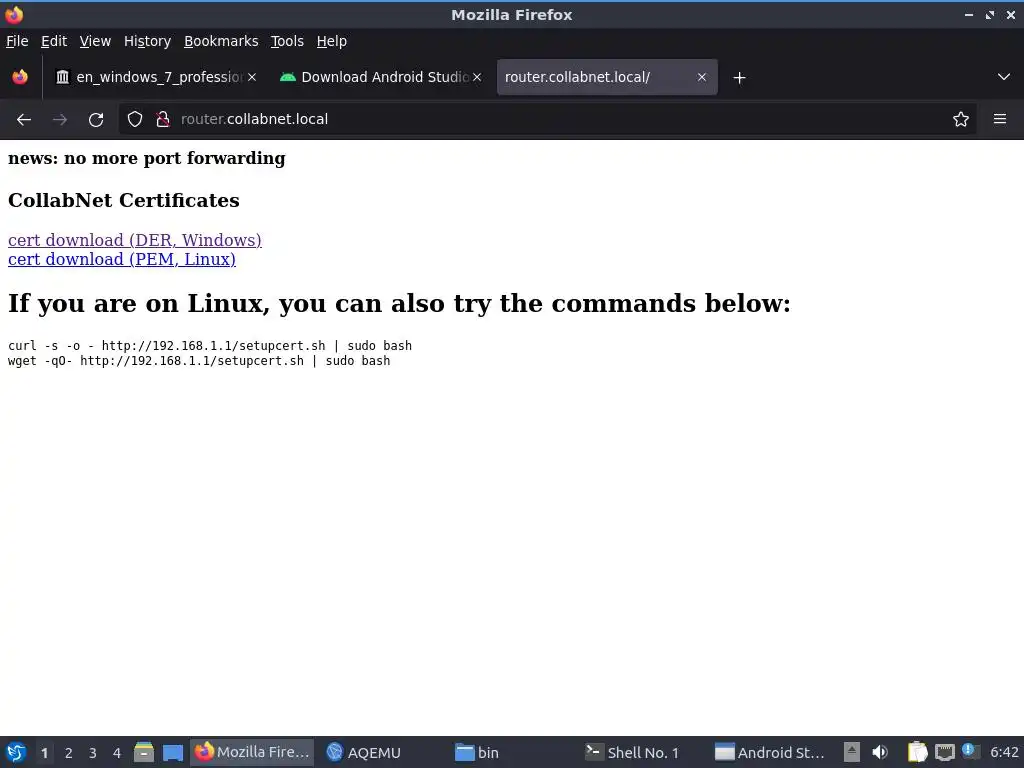Image resolution: width=1024 pixels, height=768 pixels.
Task: Open the clipboard manager tray icon
Action: click(917, 752)
